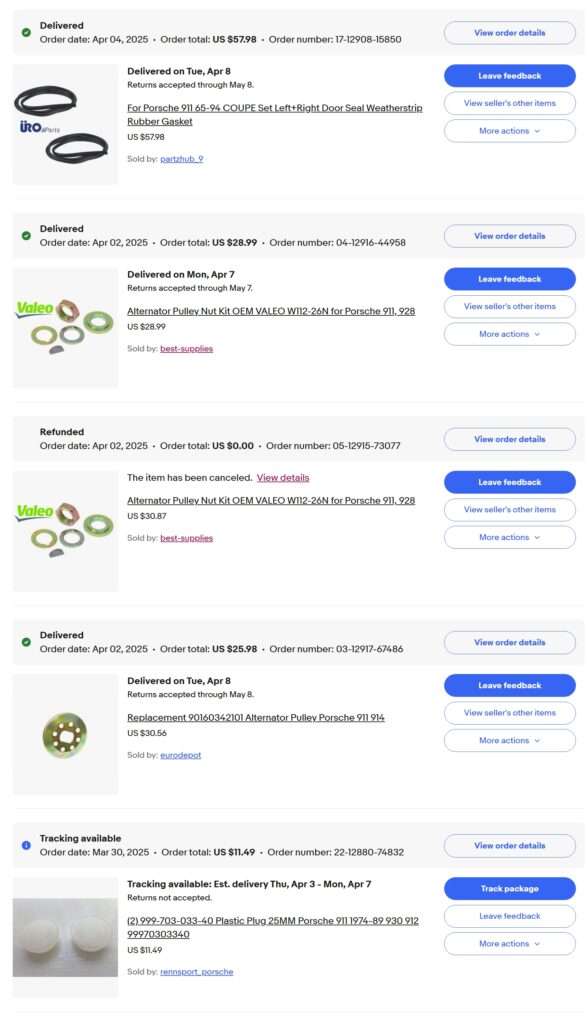Open the alternator pulley product image

pos(65,735)
